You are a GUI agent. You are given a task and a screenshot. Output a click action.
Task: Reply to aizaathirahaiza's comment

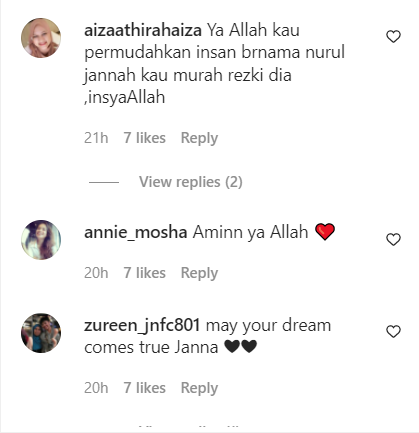tap(199, 138)
